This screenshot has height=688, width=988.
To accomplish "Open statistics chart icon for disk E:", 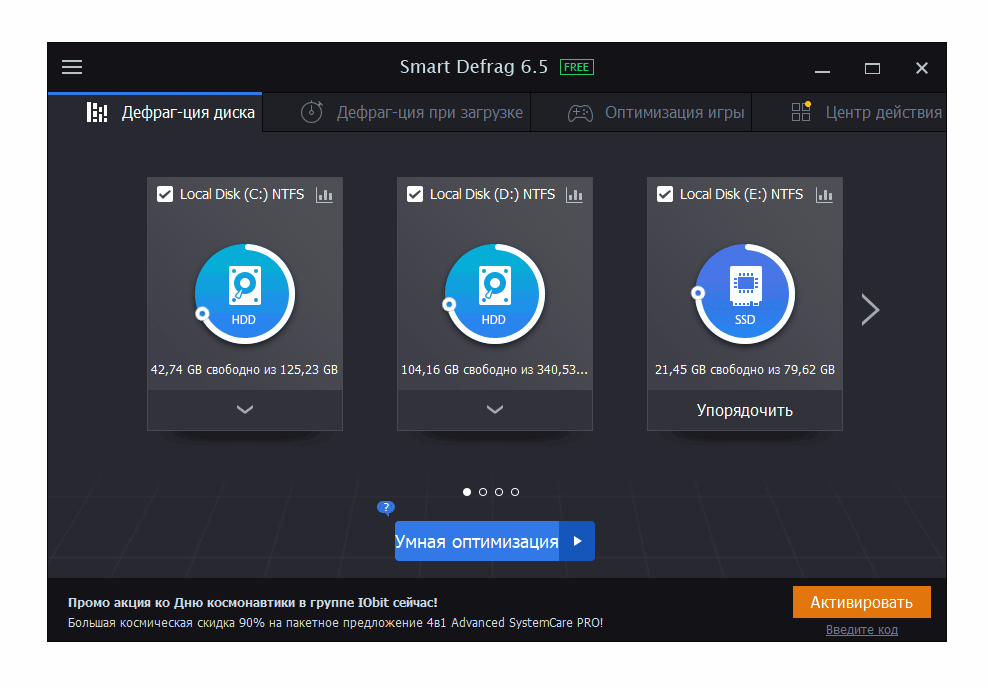I will [x=824, y=195].
